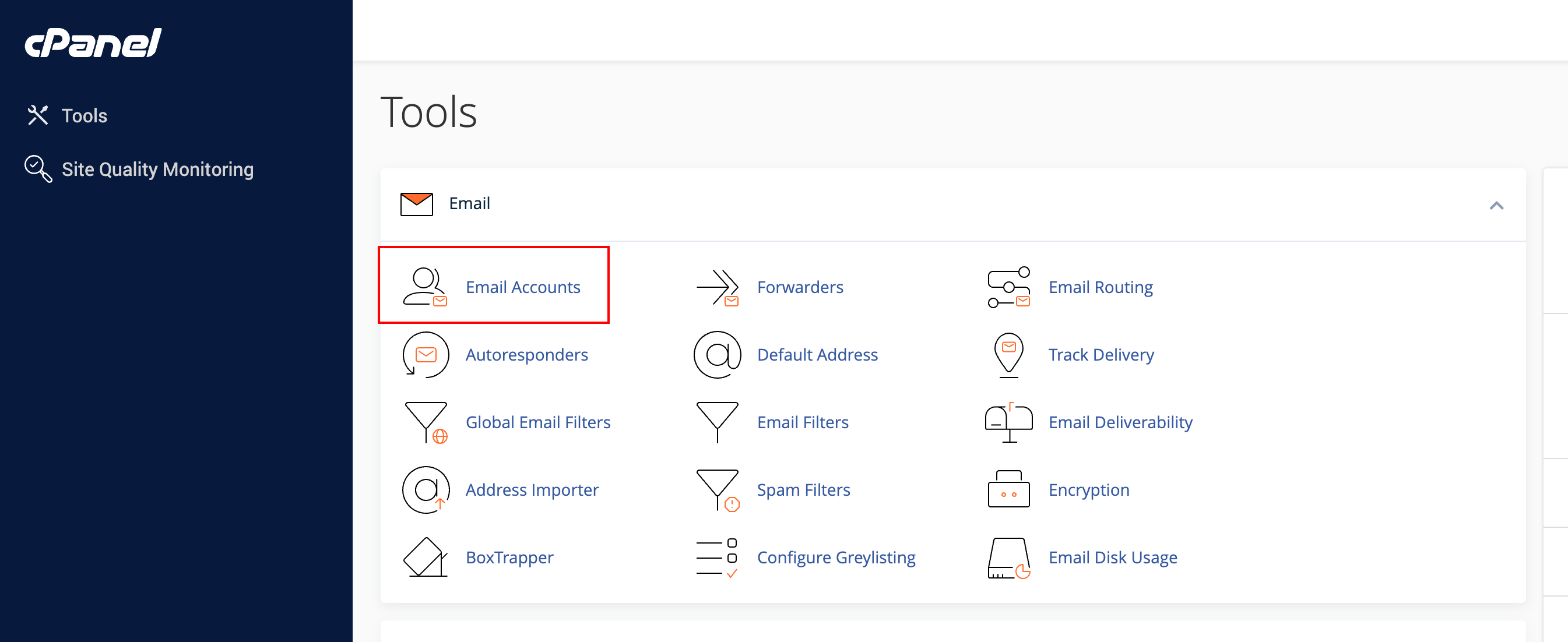Click the Forwarders arrow icon
The image size is (1568, 642).
pos(717,287)
